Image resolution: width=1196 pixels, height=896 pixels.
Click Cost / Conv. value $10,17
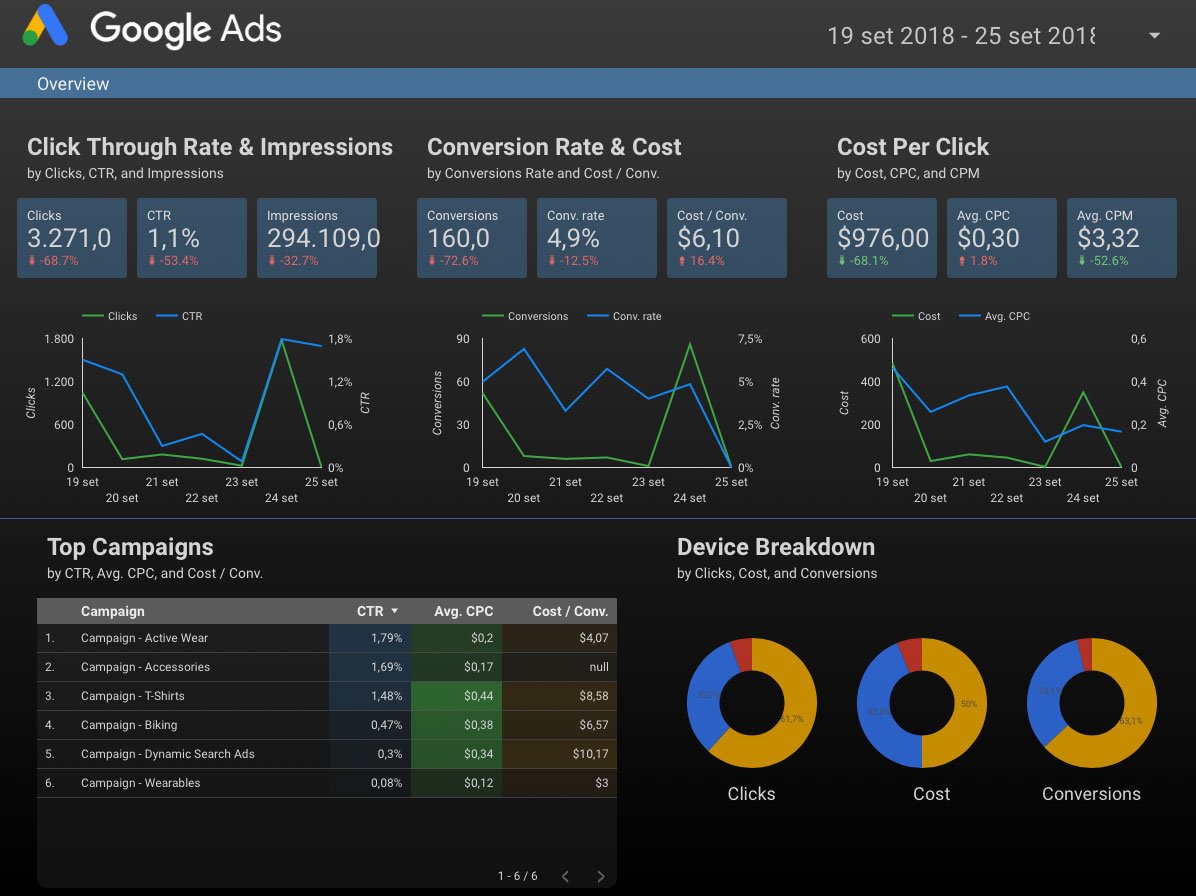pos(590,753)
